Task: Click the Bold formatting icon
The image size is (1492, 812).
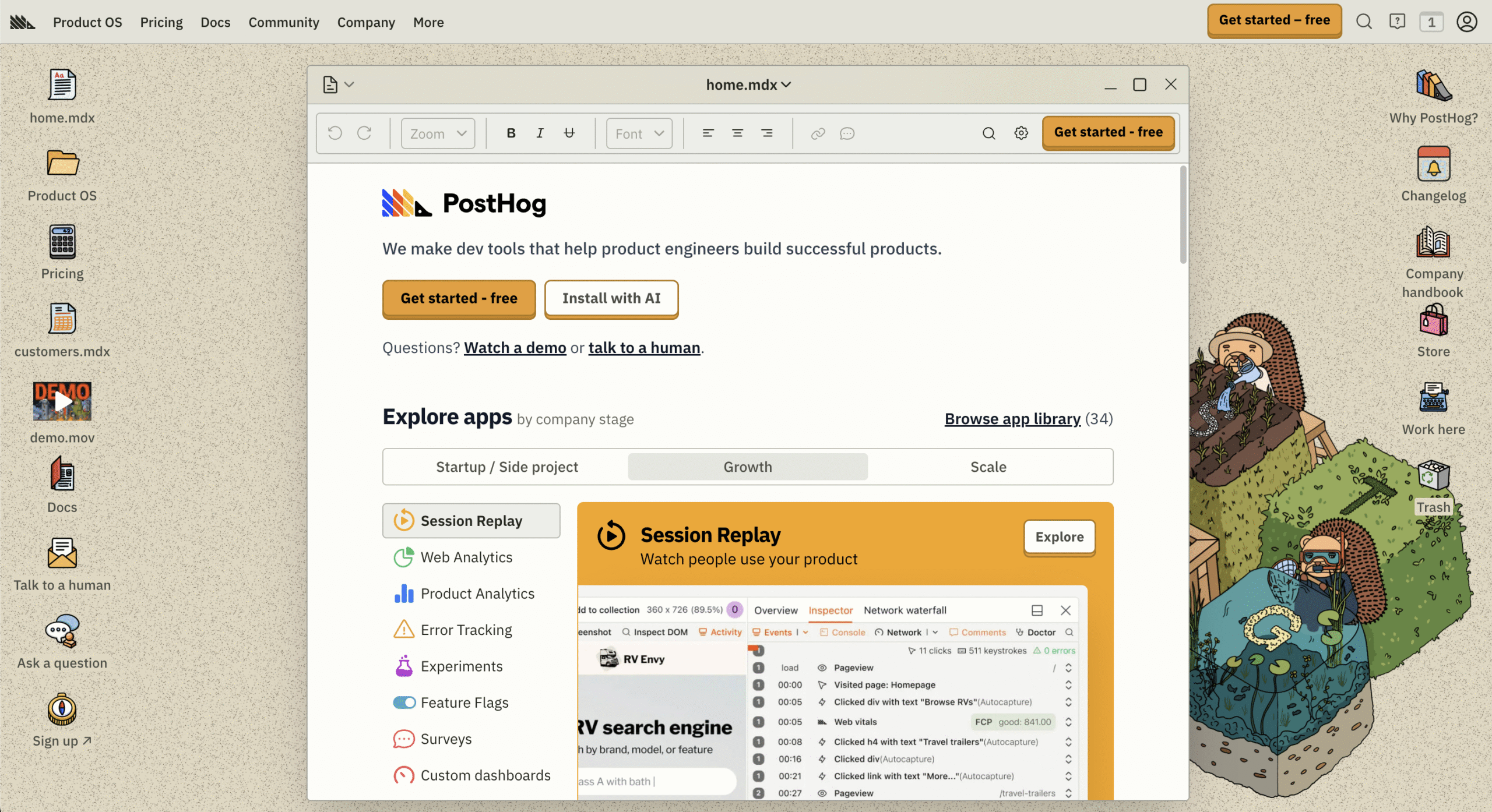Action: click(x=511, y=133)
